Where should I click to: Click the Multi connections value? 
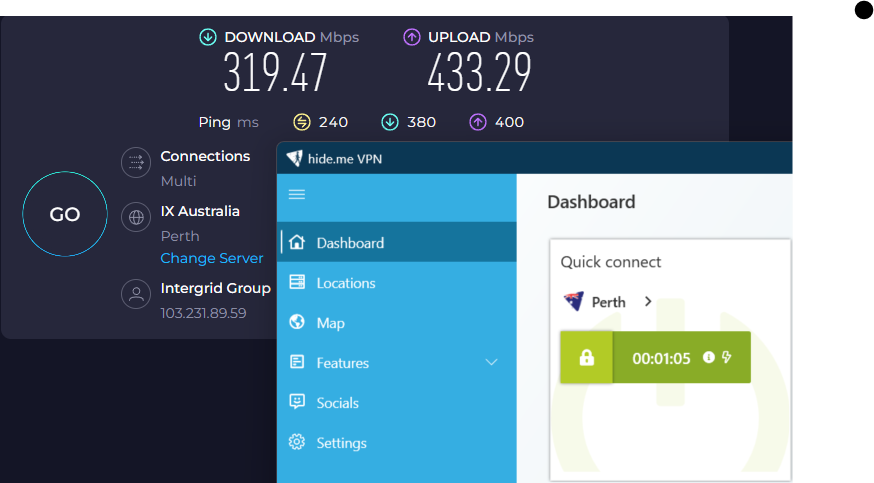click(x=178, y=181)
